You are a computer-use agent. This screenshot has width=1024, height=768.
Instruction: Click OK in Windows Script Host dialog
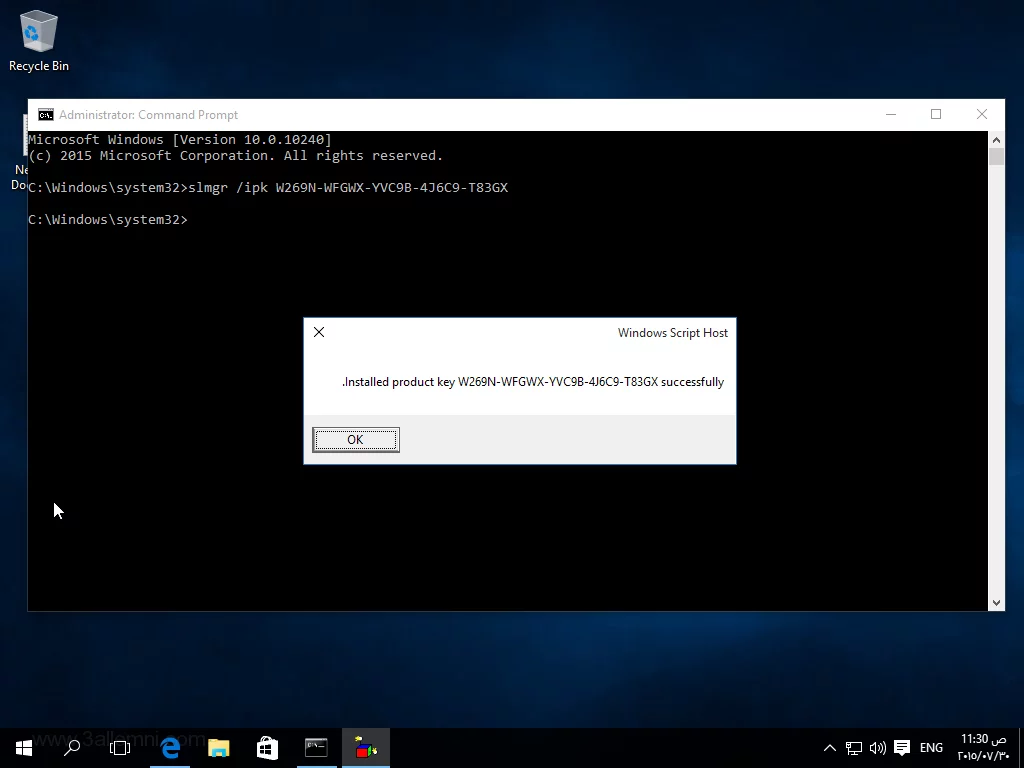coord(355,440)
